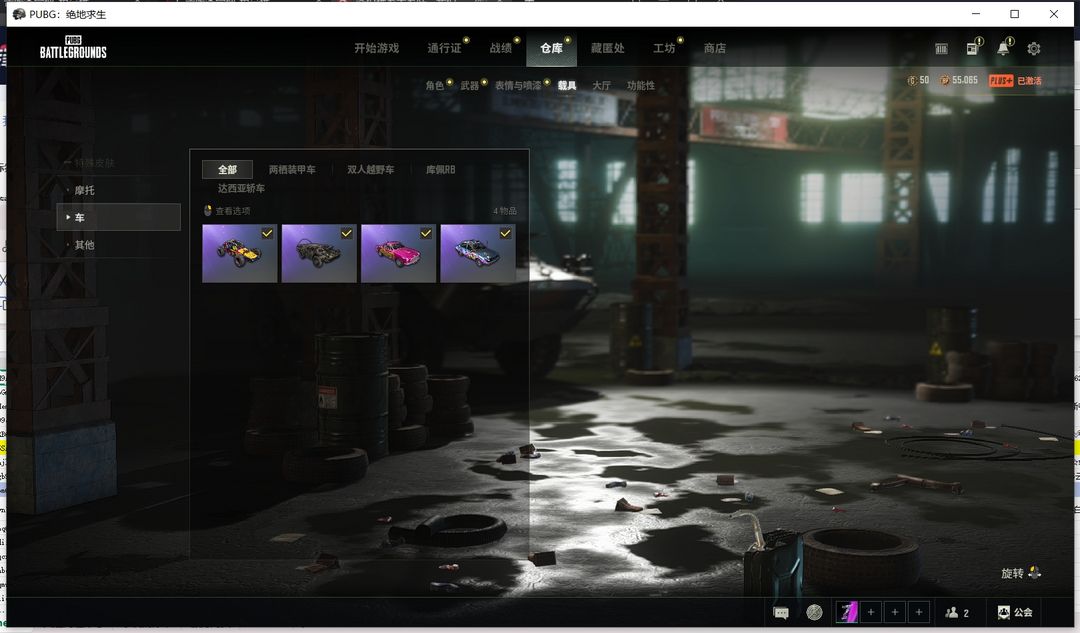Screen dimensions: 1080x633
Task: Select the pink coupe skin thumbnail
Action: 398,253
